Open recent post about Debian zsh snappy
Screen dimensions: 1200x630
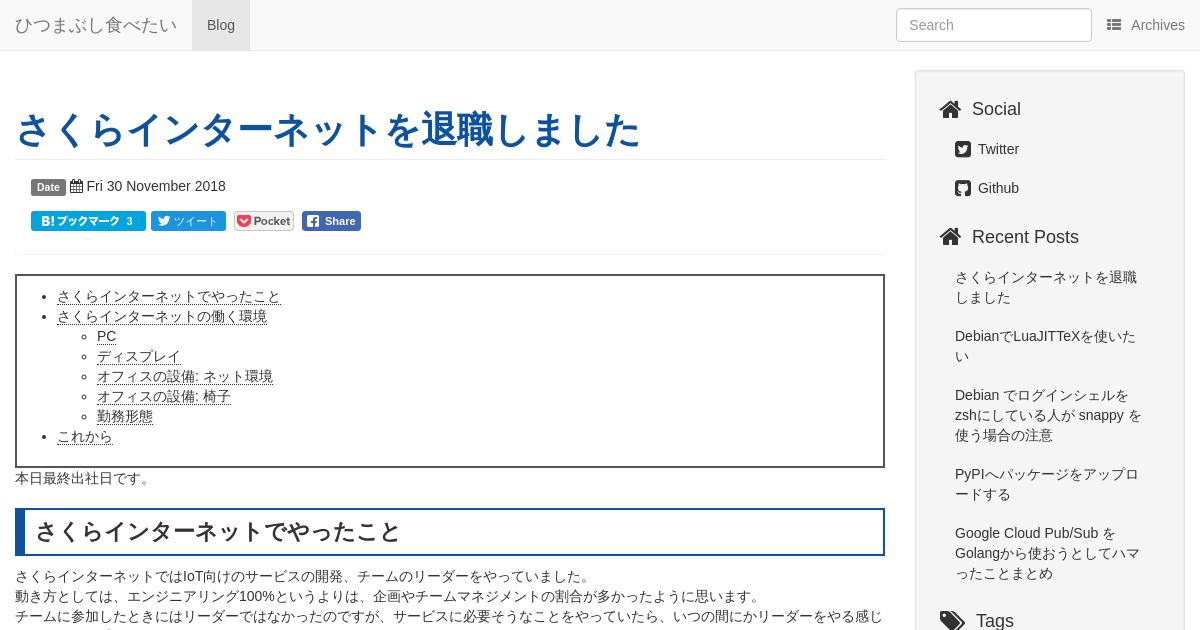pyautogui.click(x=1048, y=415)
